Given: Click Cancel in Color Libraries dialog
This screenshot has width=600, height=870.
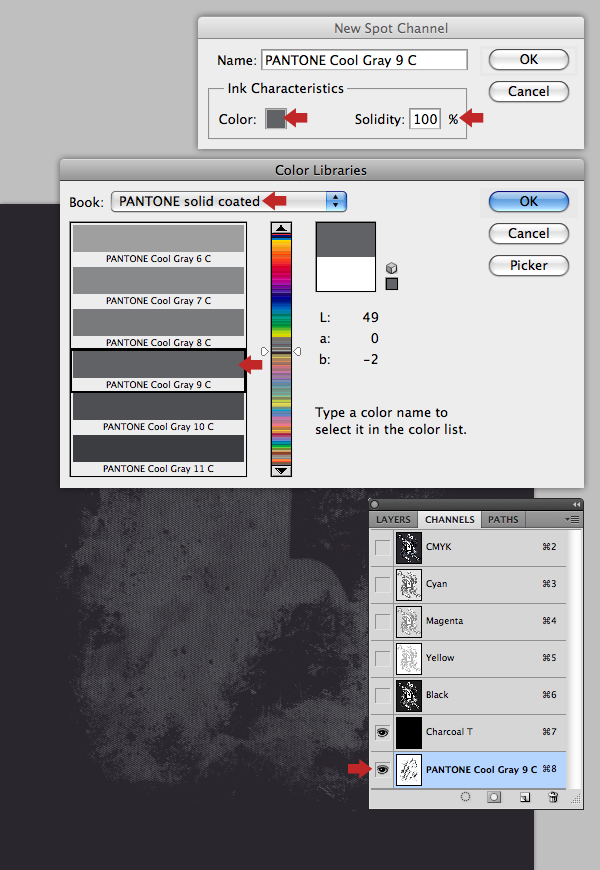Looking at the screenshot, I should (529, 234).
